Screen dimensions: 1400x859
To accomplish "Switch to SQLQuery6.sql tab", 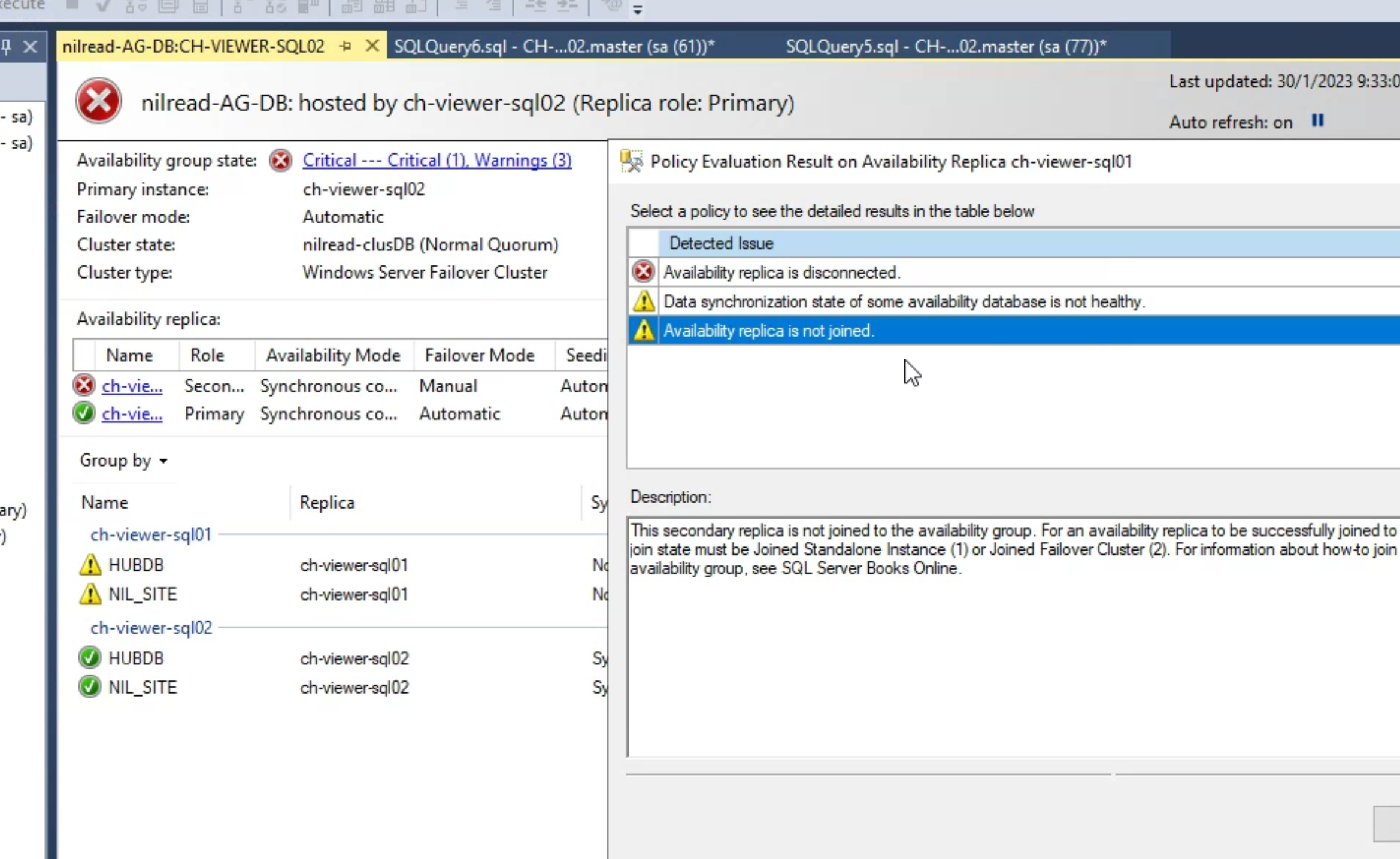I will [x=554, y=46].
